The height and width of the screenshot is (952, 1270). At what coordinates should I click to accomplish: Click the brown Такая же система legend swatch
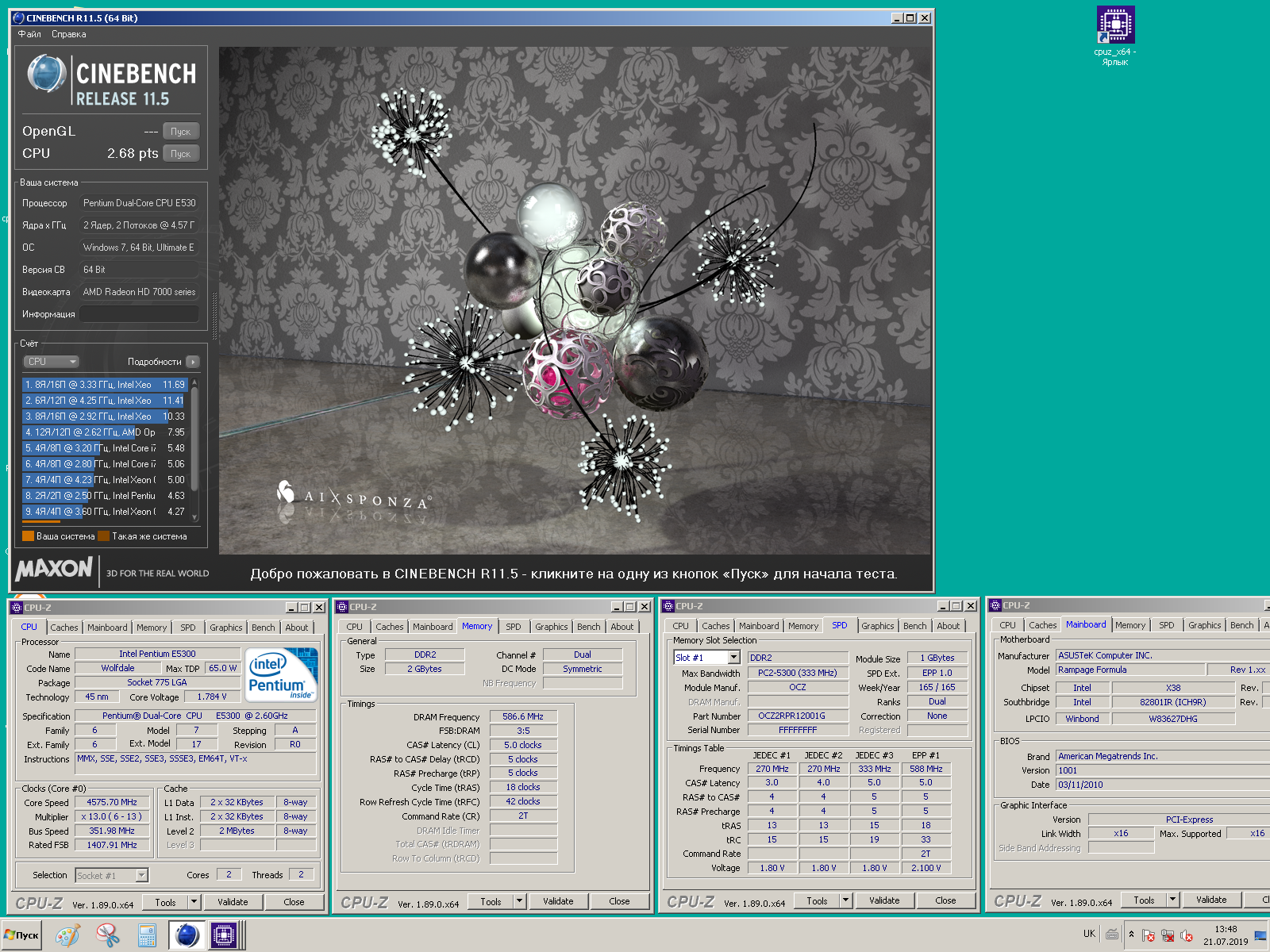pyautogui.click(x=103, y=536)
